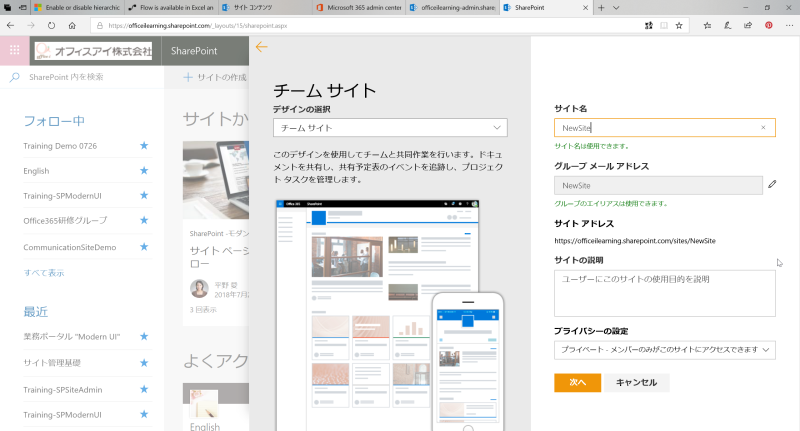The image size is (800, 431).
Task: Click the browser address bar URL
Action: click(x=197, y=26)
